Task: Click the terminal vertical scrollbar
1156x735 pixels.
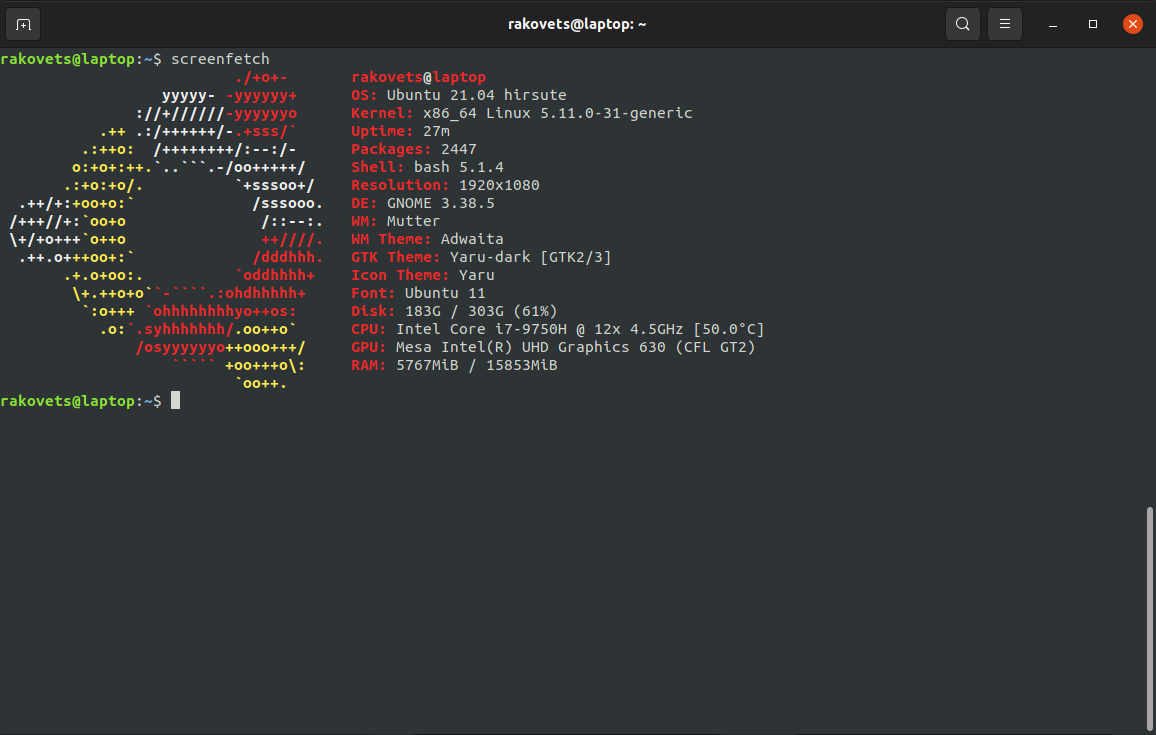Action: pyautogui.click(x=1149, y=618)
